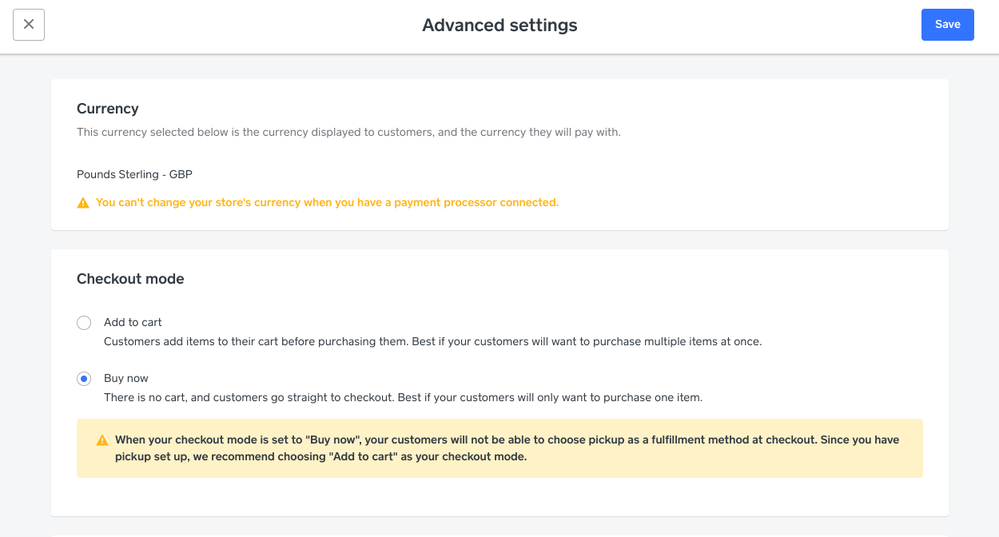The height and width of the screenshot is (537, 999).
Task: Click the yellow pickup fulfillment warning message
Action: click(510, 448)
